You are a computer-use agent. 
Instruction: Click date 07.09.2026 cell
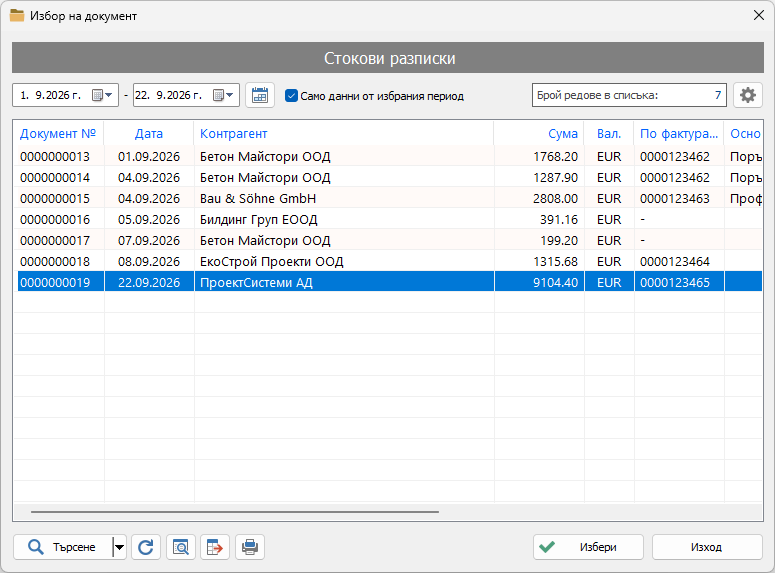tap(149, 240)
